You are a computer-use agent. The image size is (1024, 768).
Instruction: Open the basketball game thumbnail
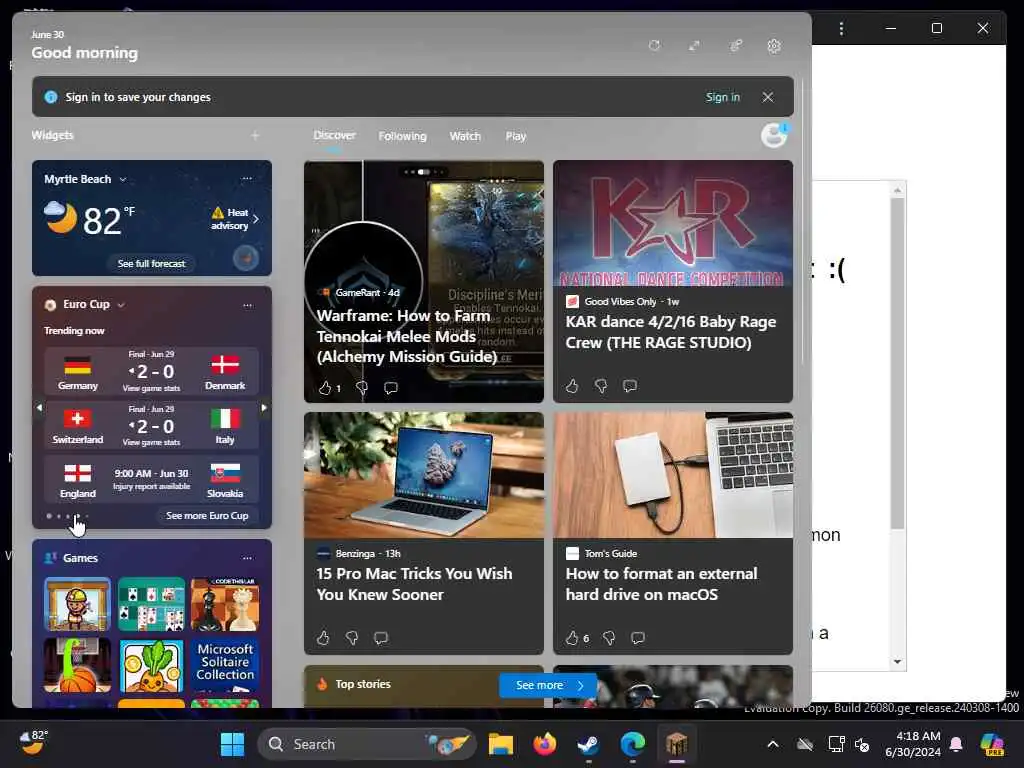click(77, 665)
